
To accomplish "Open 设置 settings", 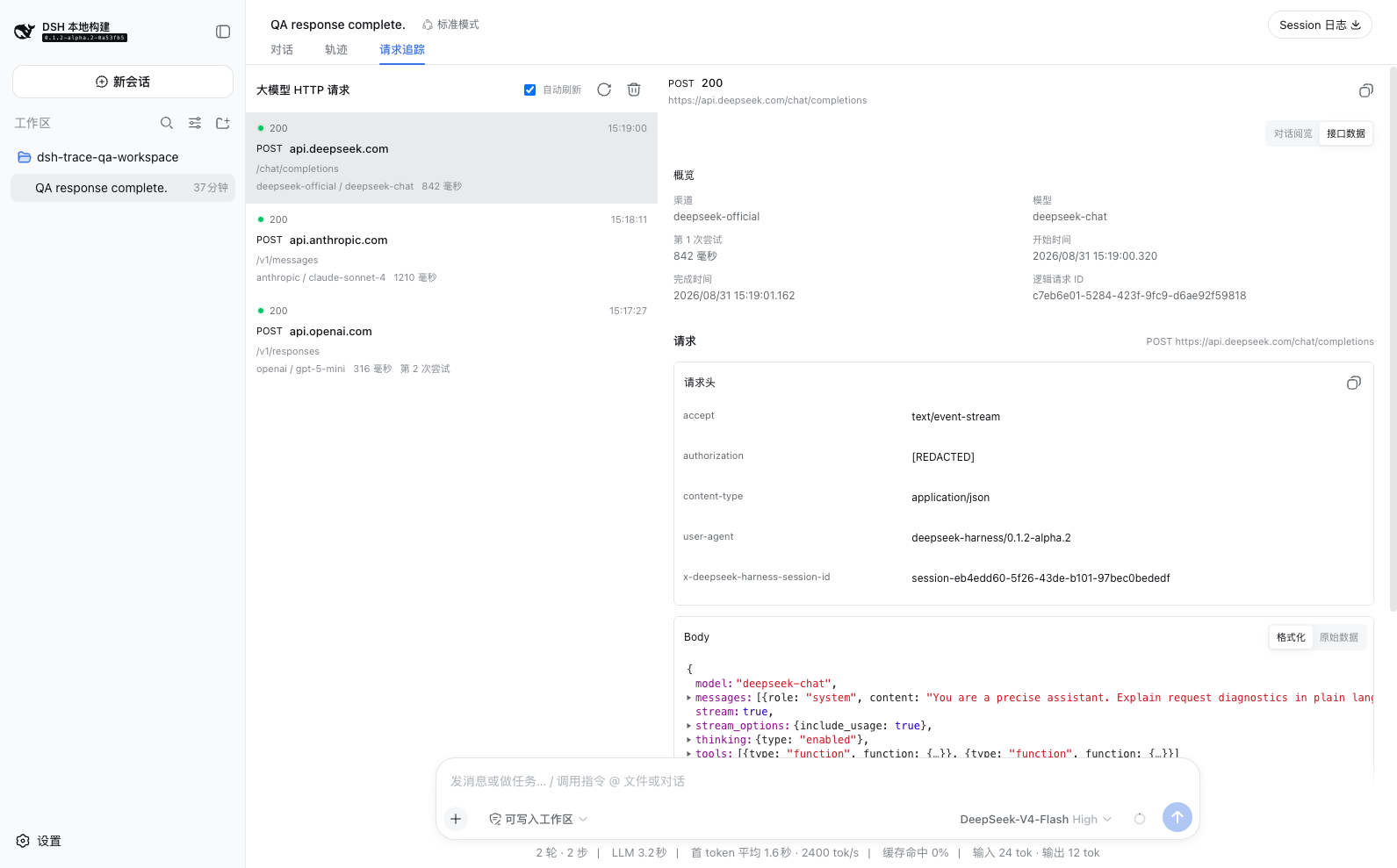I will tap(39, 841).
